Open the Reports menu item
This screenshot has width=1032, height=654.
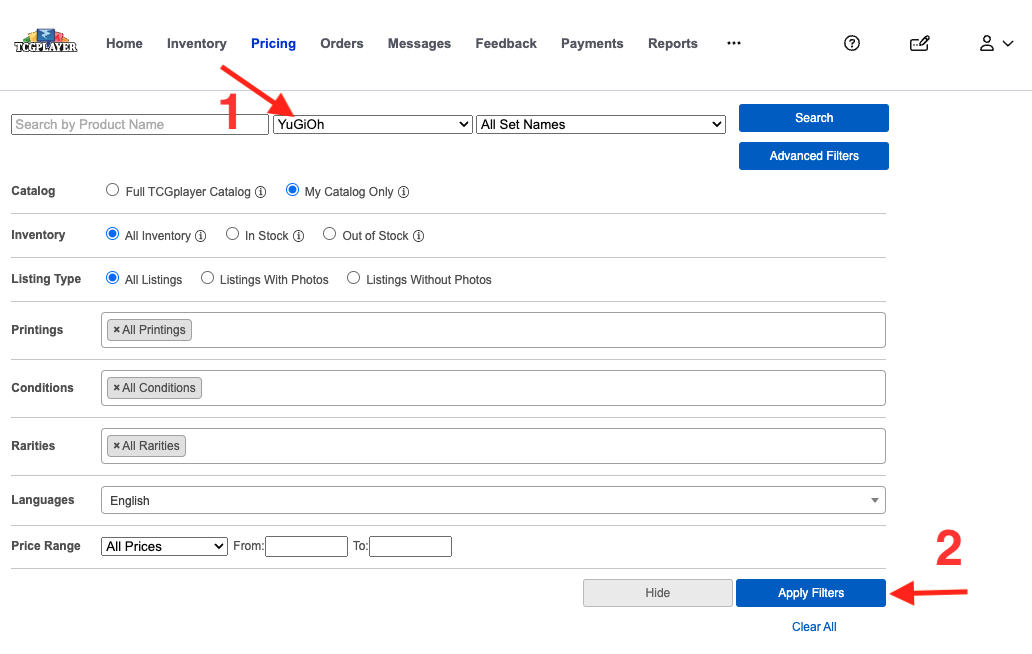[673, 43]
